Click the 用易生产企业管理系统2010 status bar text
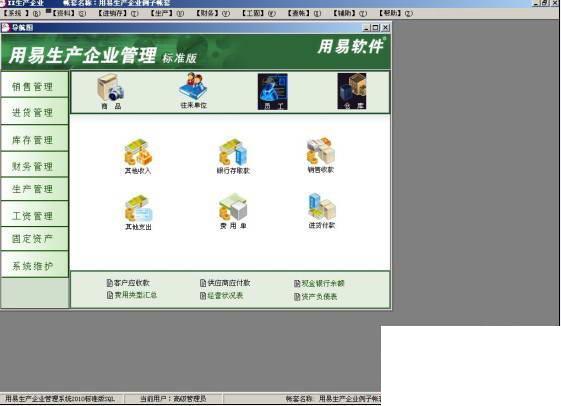Image resolution: width=561 pixels, height=406 pixels. click(60, 398)
